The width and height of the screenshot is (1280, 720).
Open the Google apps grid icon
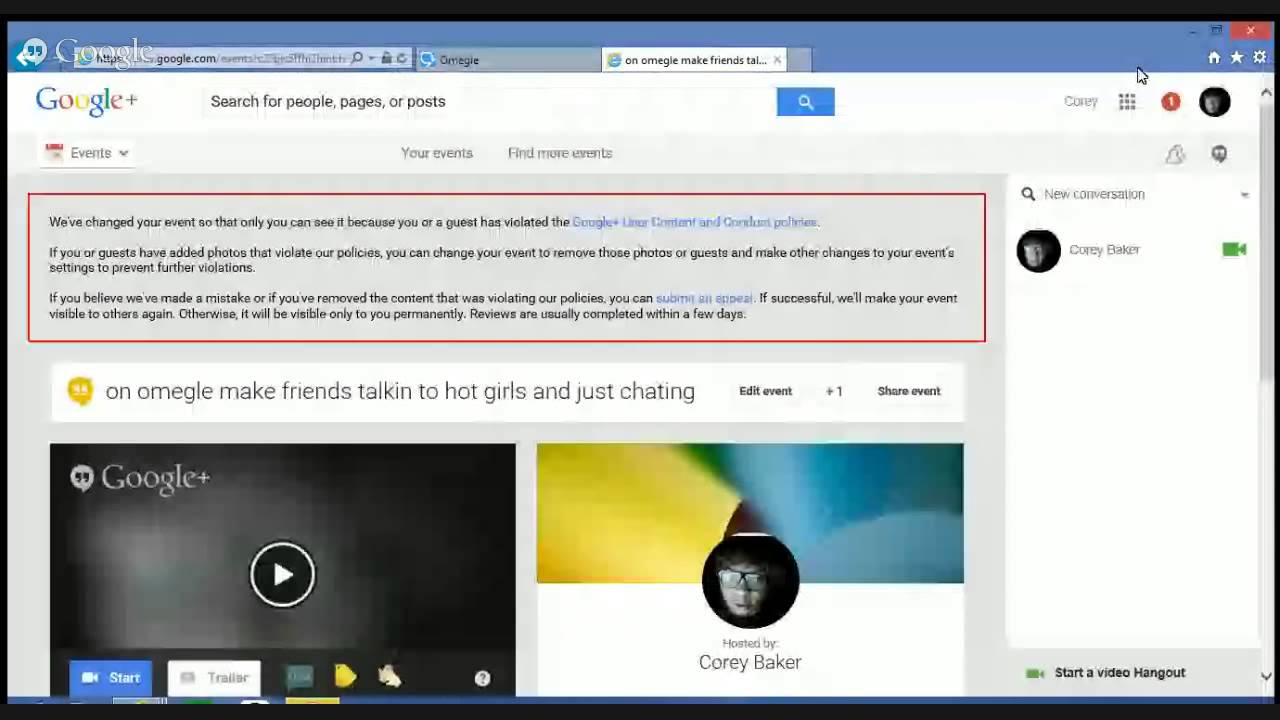(1127, 101)
